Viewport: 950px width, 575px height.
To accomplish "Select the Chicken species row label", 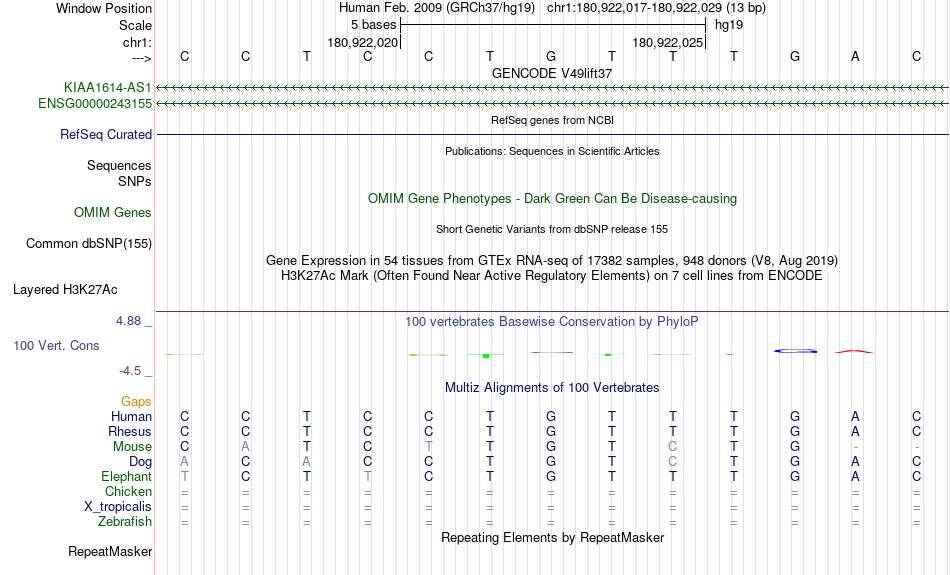I will pos(128,491).
